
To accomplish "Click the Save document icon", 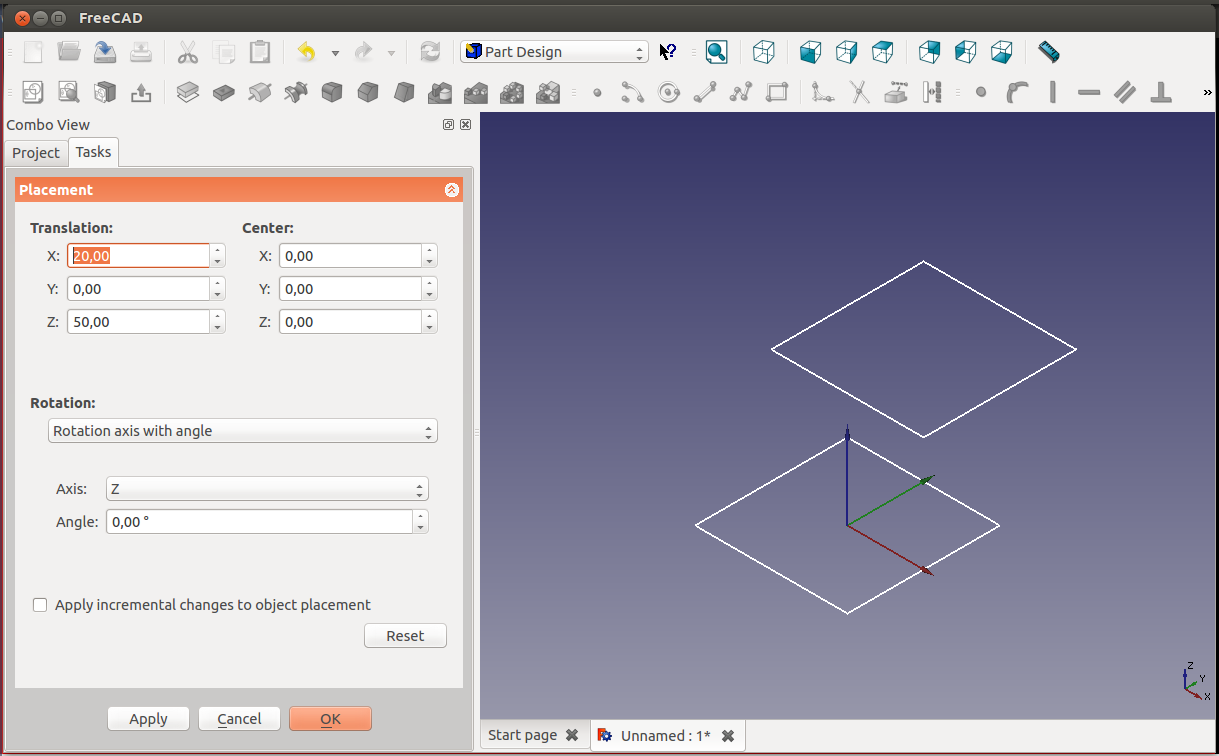I will click(105, 52).
